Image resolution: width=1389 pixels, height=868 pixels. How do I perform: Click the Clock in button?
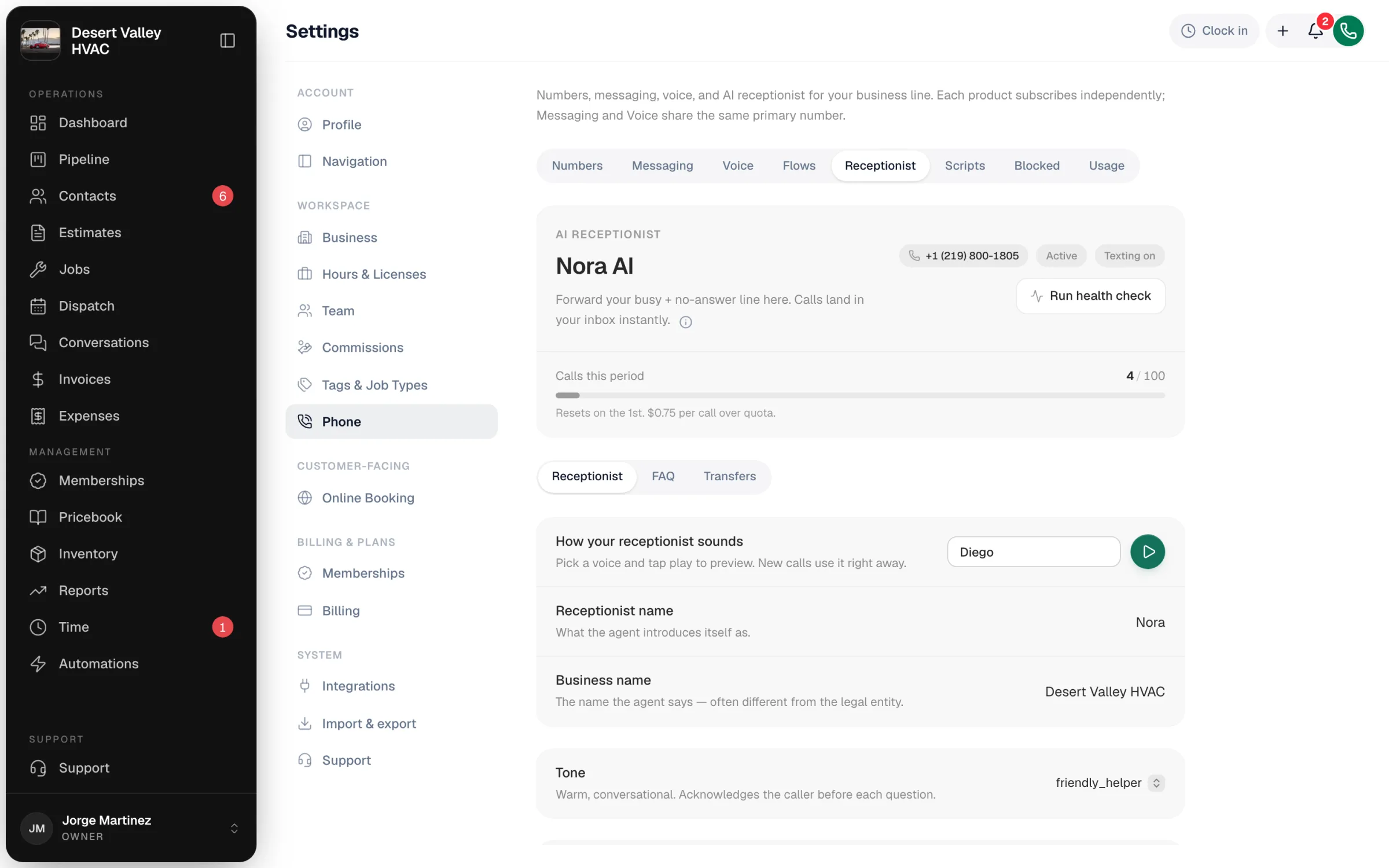click(1214, 31)
